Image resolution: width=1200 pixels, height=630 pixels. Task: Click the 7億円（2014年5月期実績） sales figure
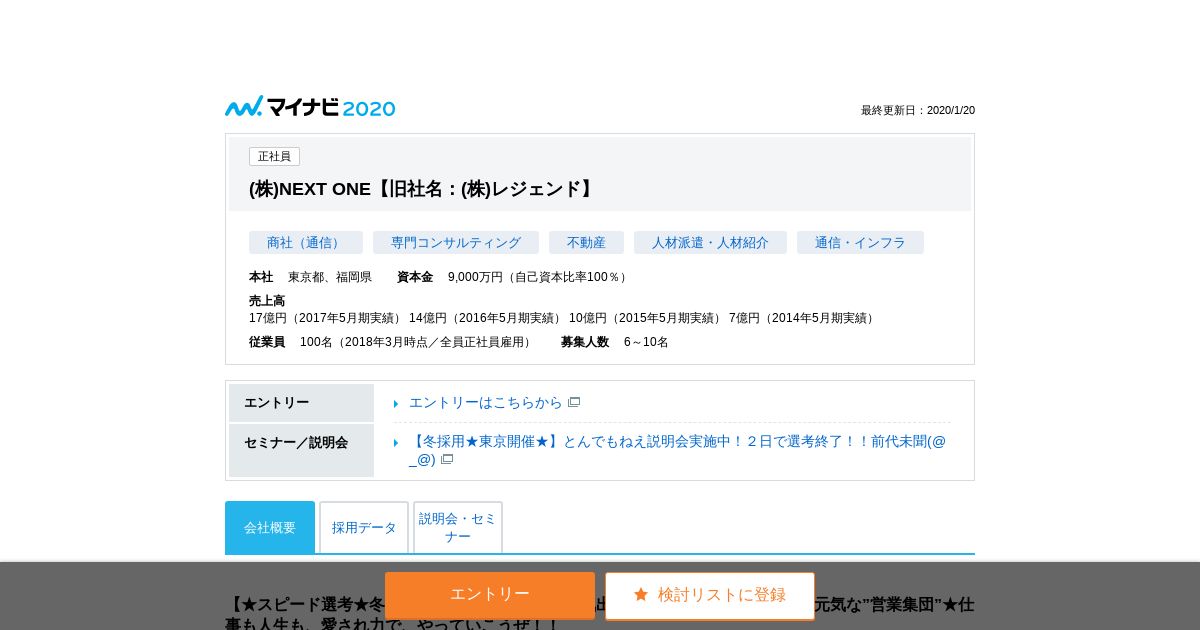803,318
